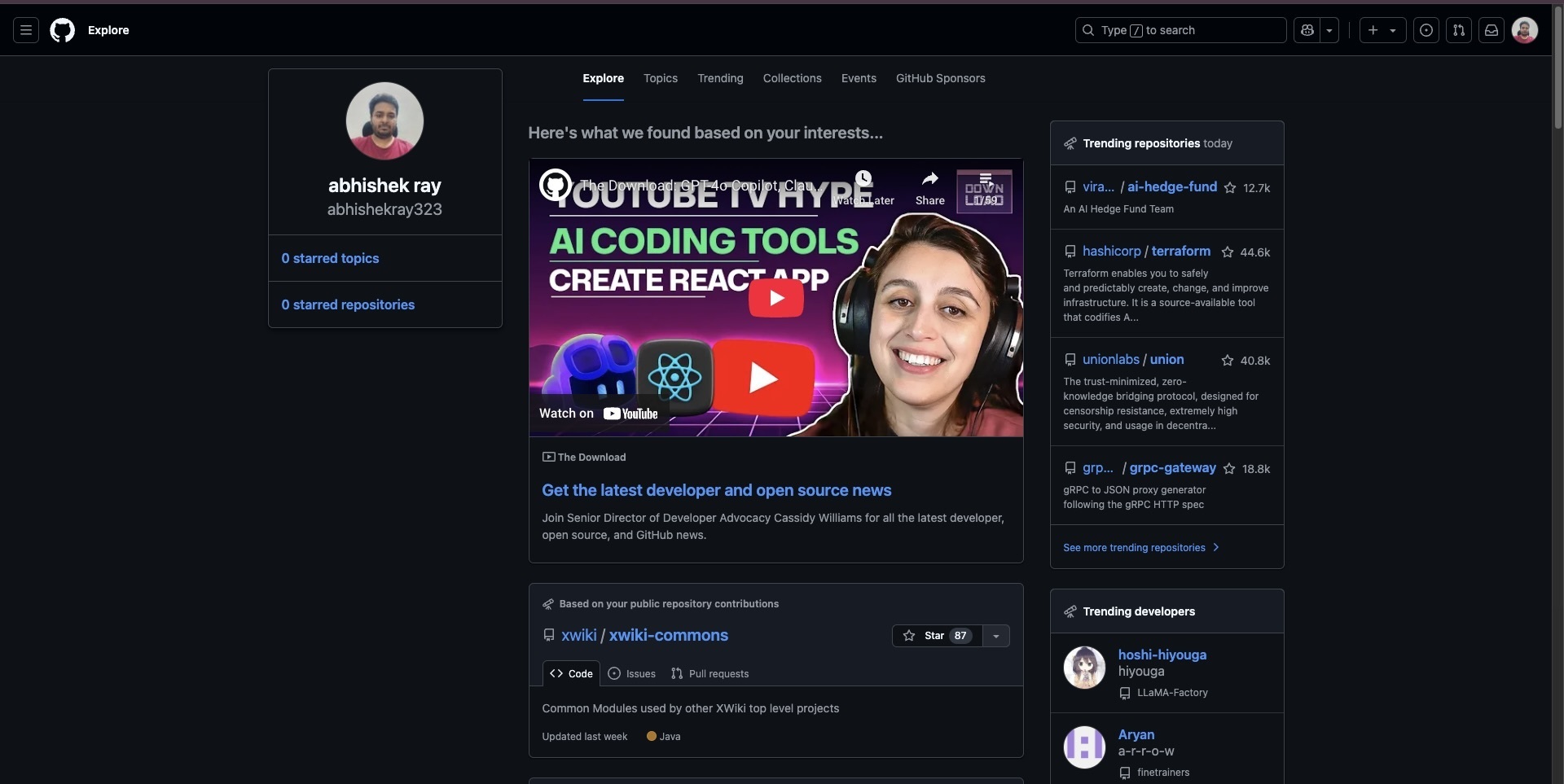Open 0 starred topics link
The height and width of the screenshot is (784, 1564).
pyautogui.click(x=330, y=258)
